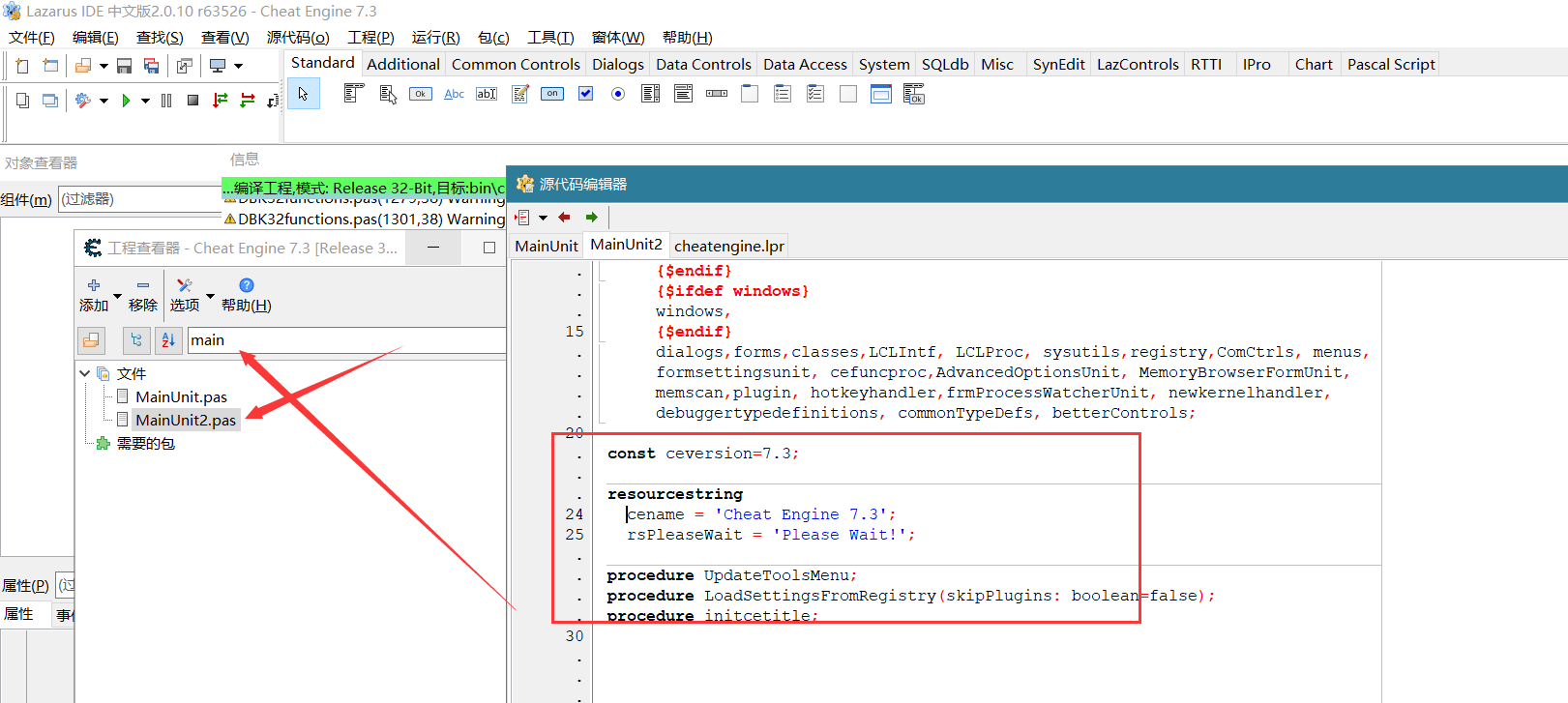Screen dimensions: 1568x703
Task: Stop the running program
Action: pyautogui.click(x=192, y=101)
